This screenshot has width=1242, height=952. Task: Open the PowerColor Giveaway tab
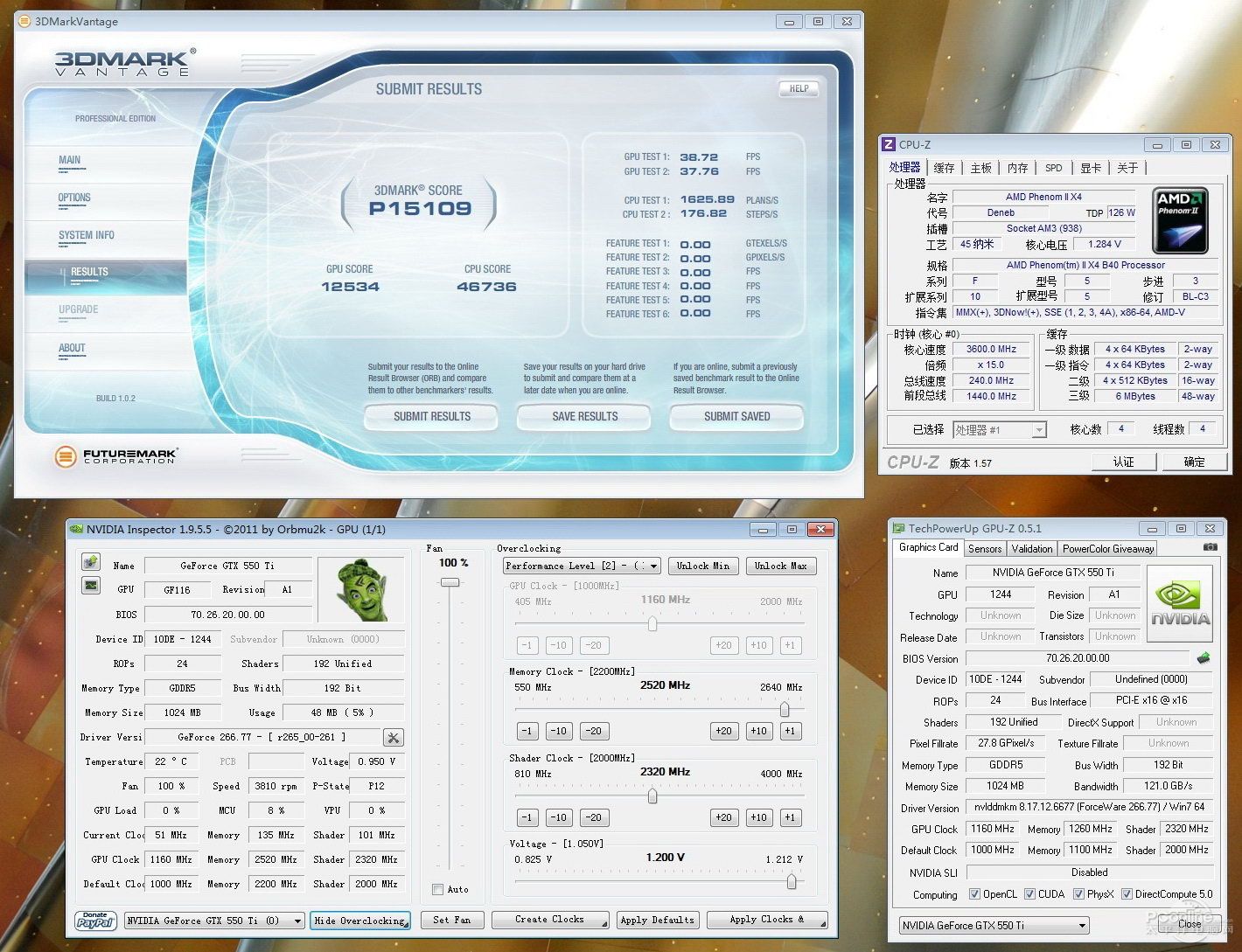click(x=1108, y=548)
